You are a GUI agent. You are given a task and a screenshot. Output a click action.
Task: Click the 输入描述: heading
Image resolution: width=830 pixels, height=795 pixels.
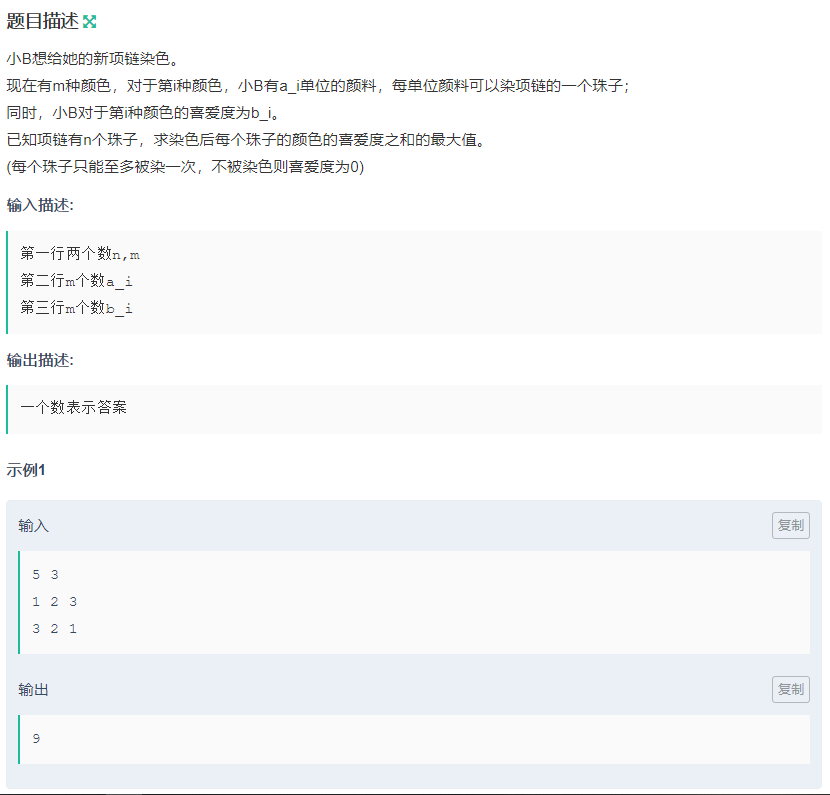[x=40, y=205]
